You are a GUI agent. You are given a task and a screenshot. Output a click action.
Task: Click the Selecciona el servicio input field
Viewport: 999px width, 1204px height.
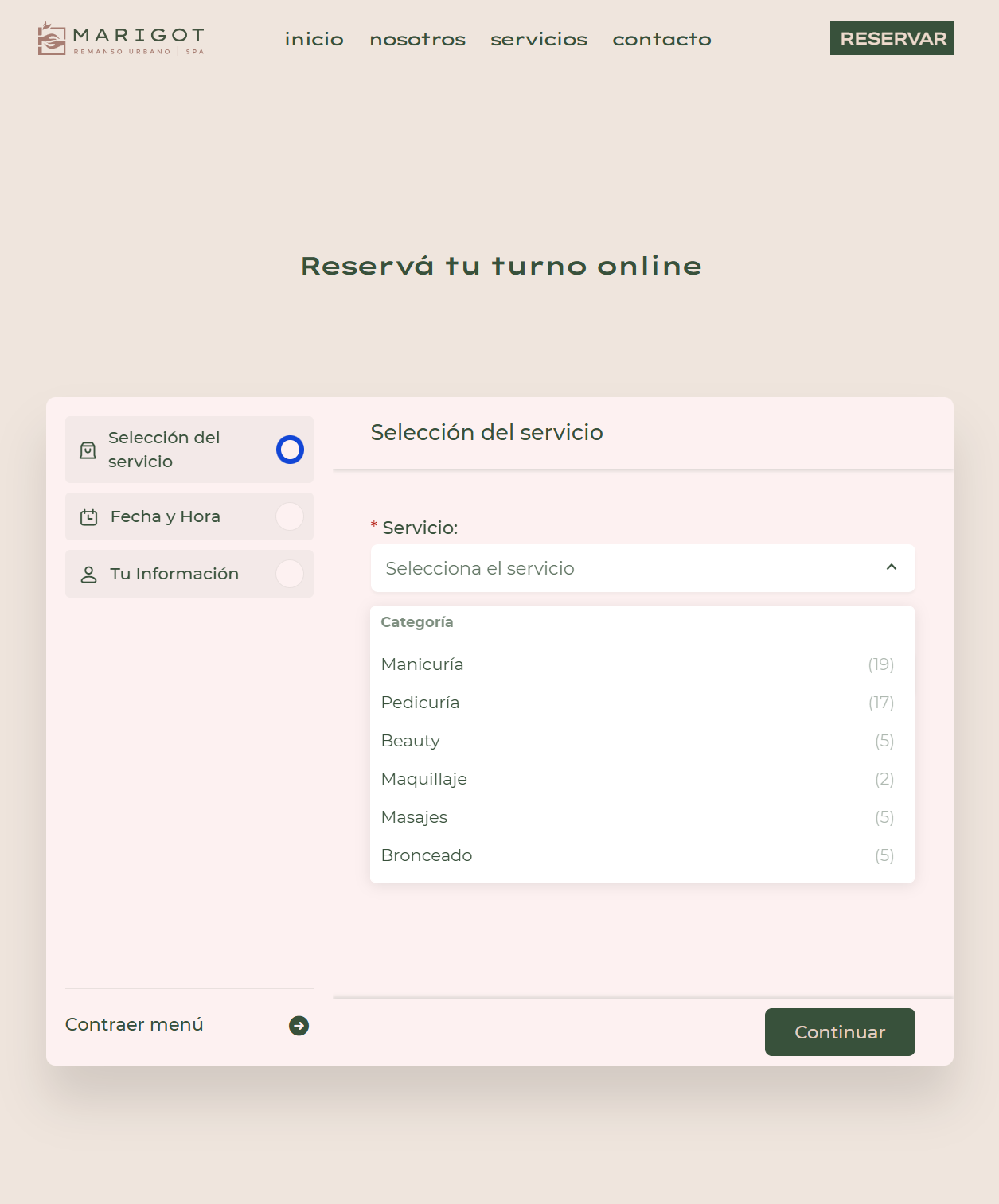click(x=621, y=568)
